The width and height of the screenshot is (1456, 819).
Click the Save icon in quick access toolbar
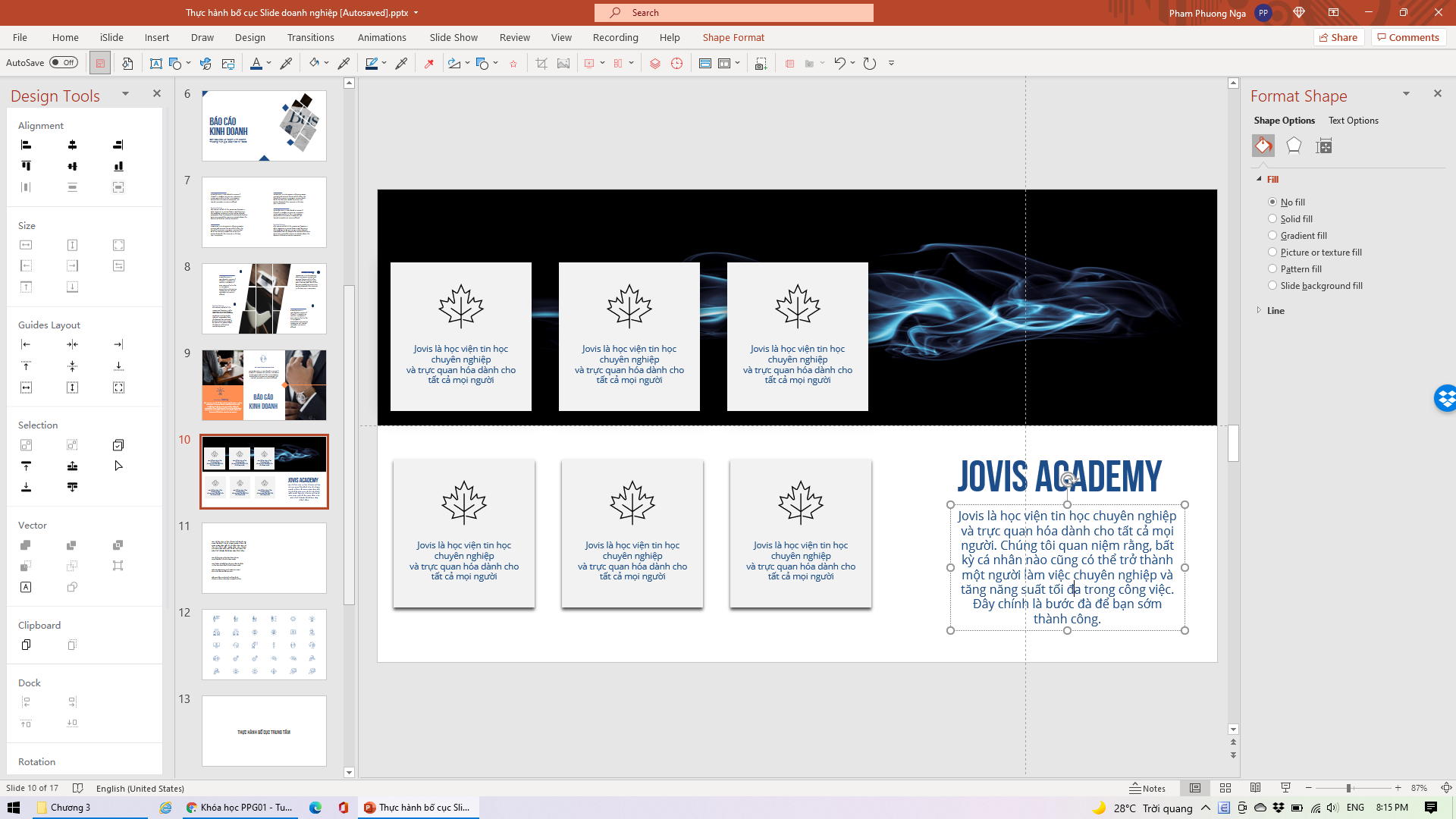pos(99,64)
